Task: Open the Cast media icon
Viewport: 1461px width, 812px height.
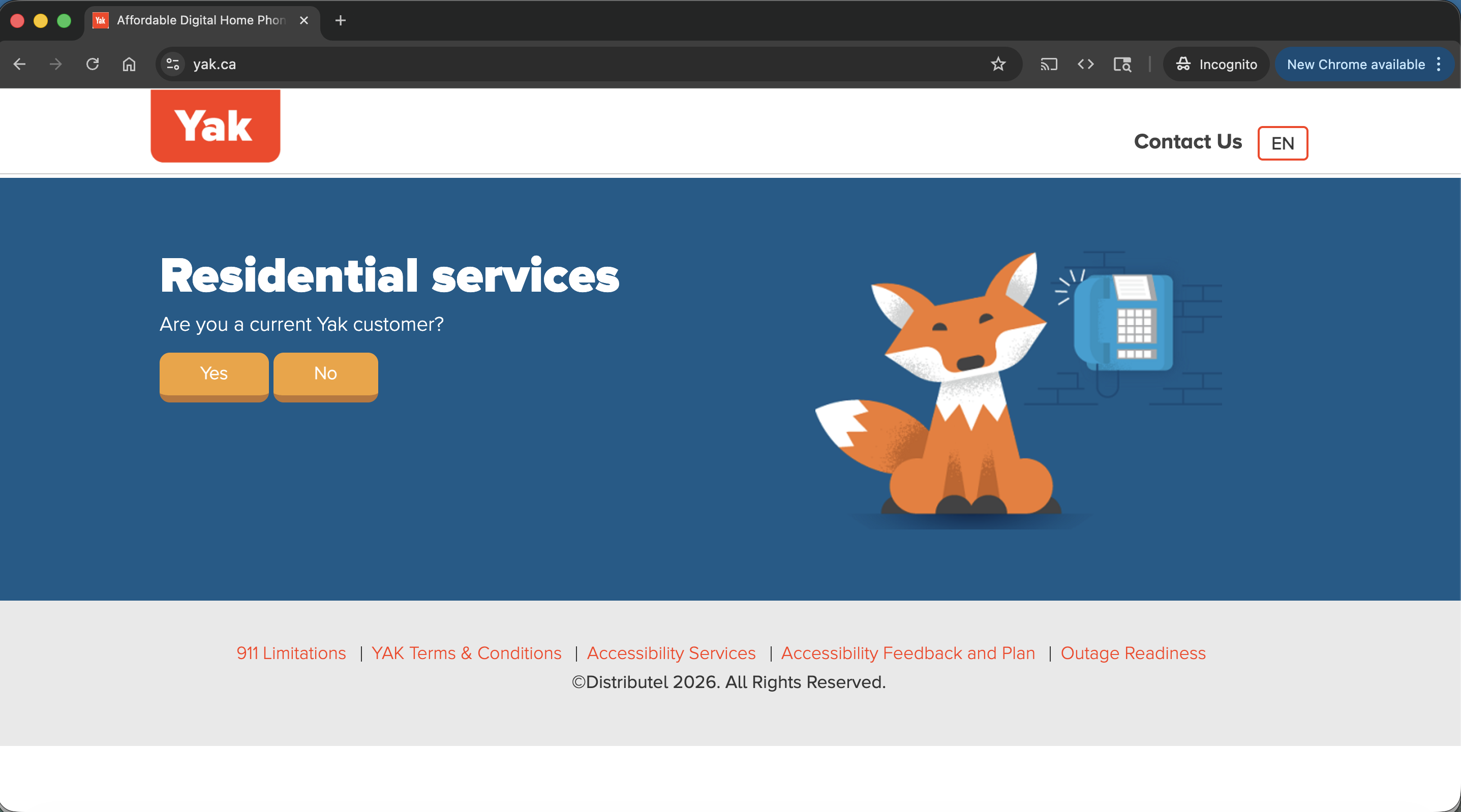Action: pos(1049,64)
